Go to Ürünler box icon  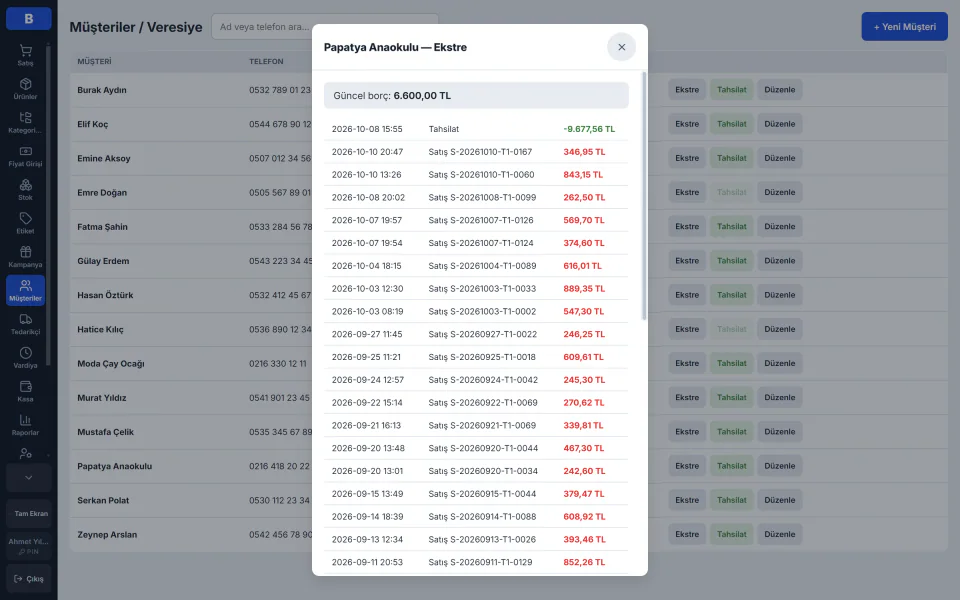(x=25, y=89)
